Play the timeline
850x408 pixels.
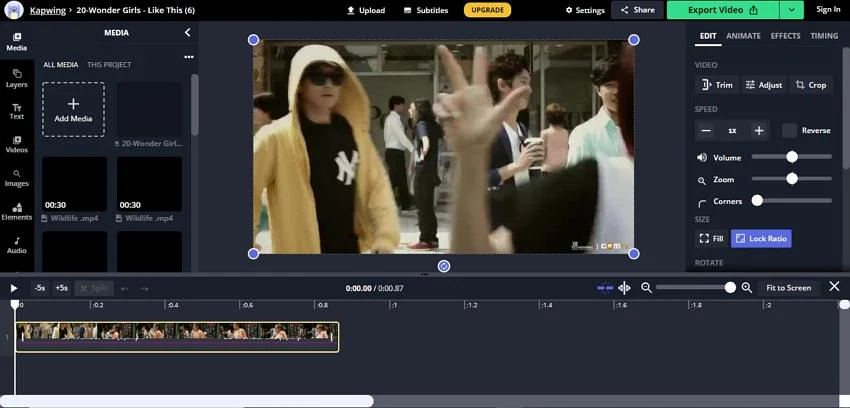tap(14, 288)
